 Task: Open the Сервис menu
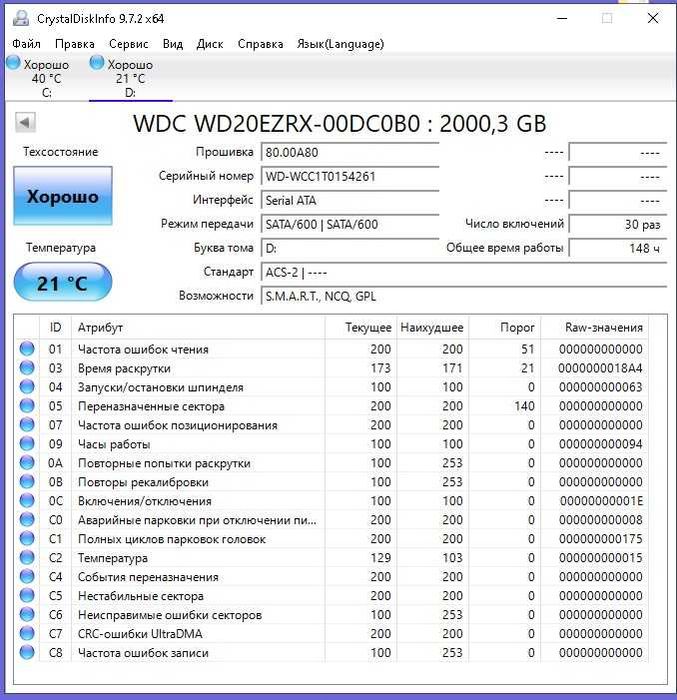pyautogui.click(x=129, y=44)
